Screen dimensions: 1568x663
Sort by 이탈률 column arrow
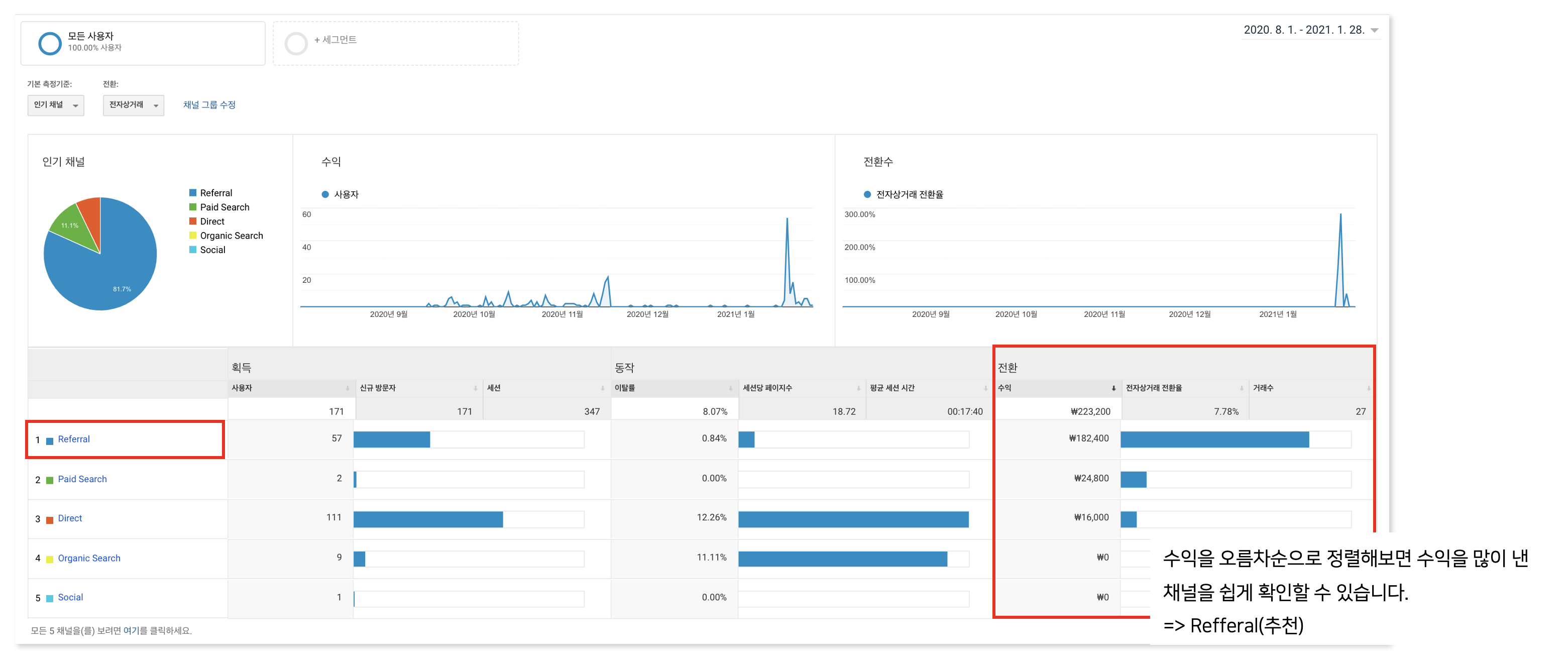coord(730,388)
